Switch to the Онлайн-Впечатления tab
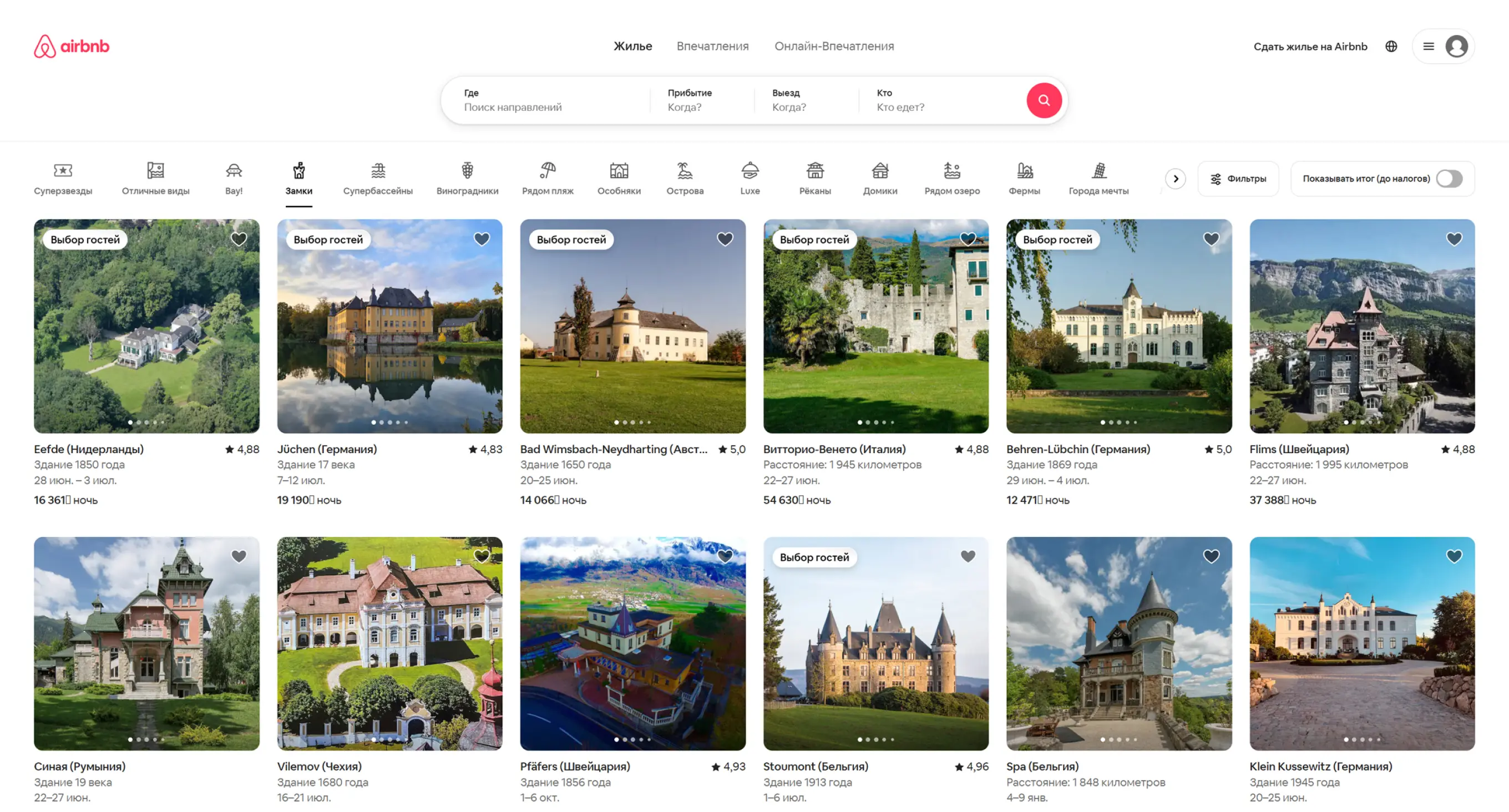 (x=834, y=46)
